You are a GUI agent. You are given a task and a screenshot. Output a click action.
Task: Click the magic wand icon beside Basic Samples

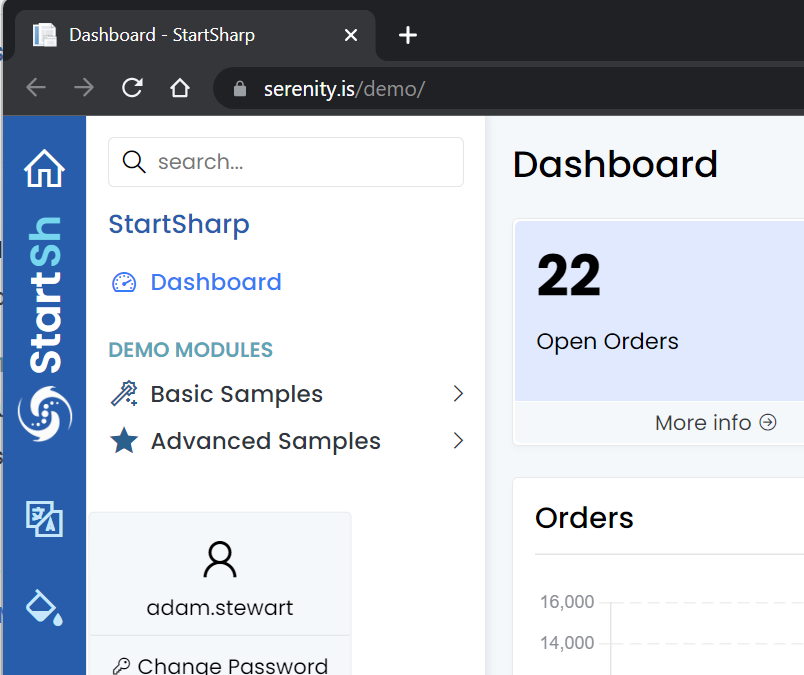[124, 394]
